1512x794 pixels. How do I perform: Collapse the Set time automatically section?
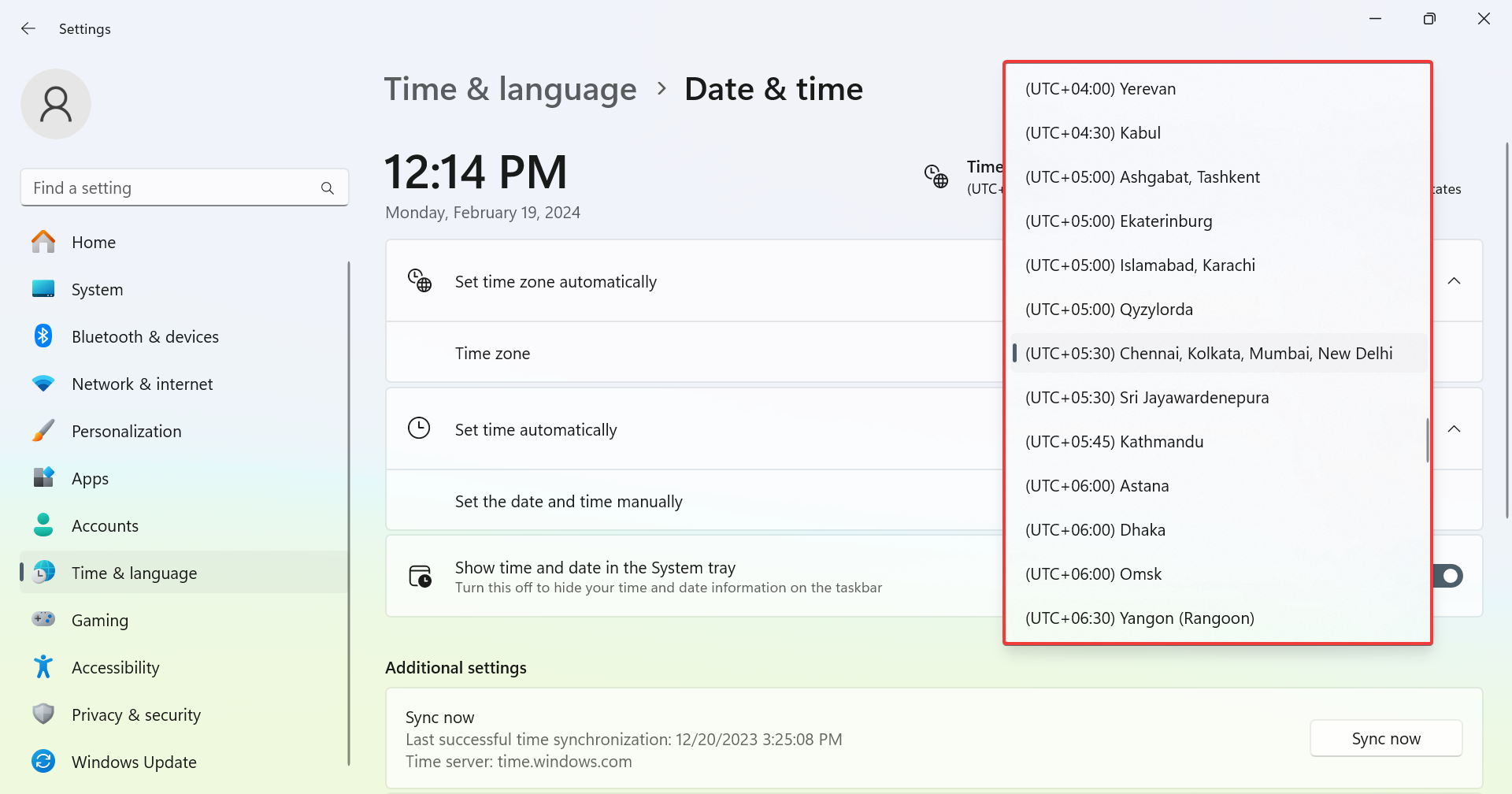(x=1454, y=429)
